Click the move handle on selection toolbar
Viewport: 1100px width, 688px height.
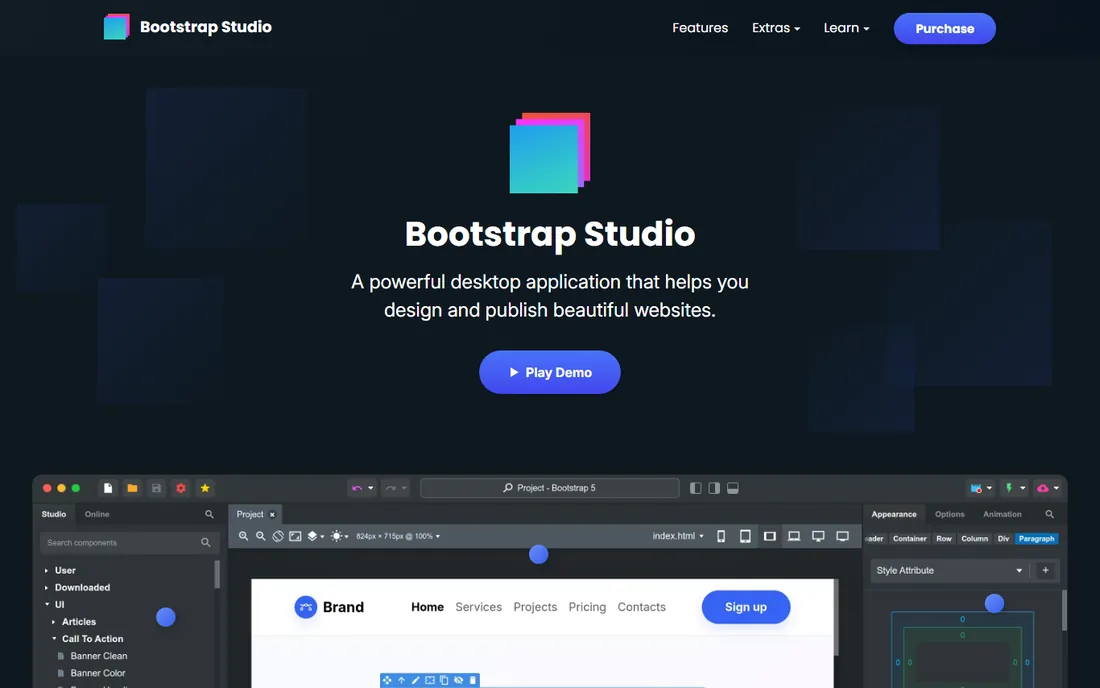coord(387,680)
